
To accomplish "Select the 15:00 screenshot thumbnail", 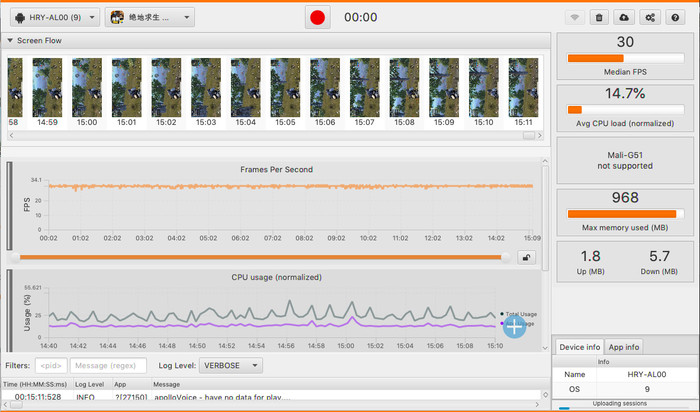I will pyautogui.click(x=87, y=89).
